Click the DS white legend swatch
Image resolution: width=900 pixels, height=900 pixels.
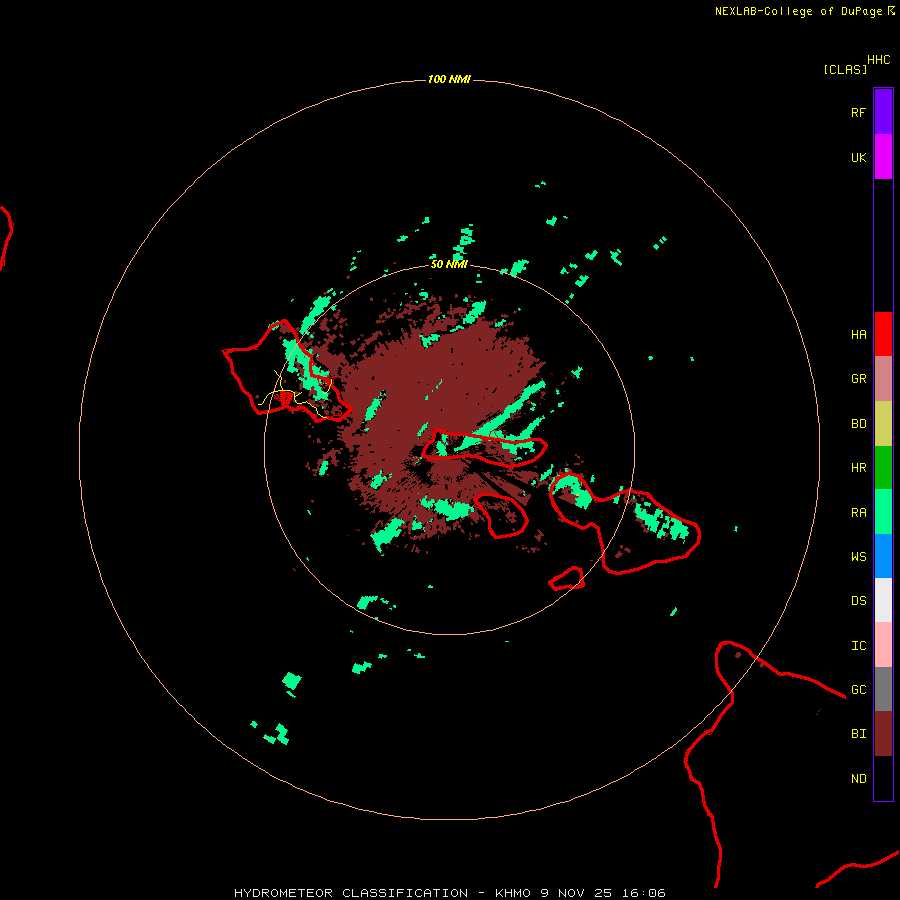pyautogui.click(x=883, y=600)
